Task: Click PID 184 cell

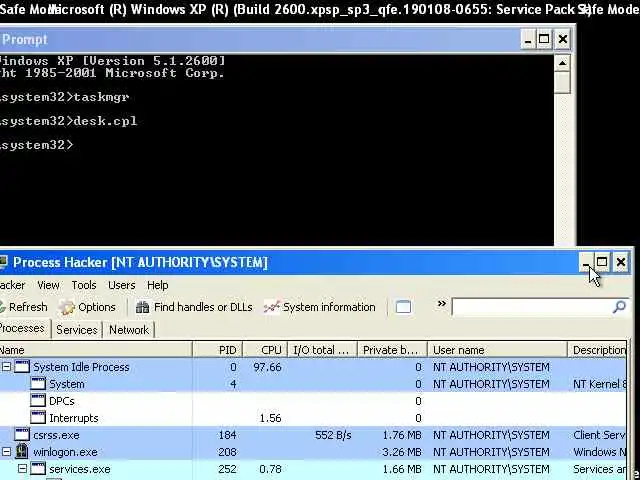Action: [227, 435]
